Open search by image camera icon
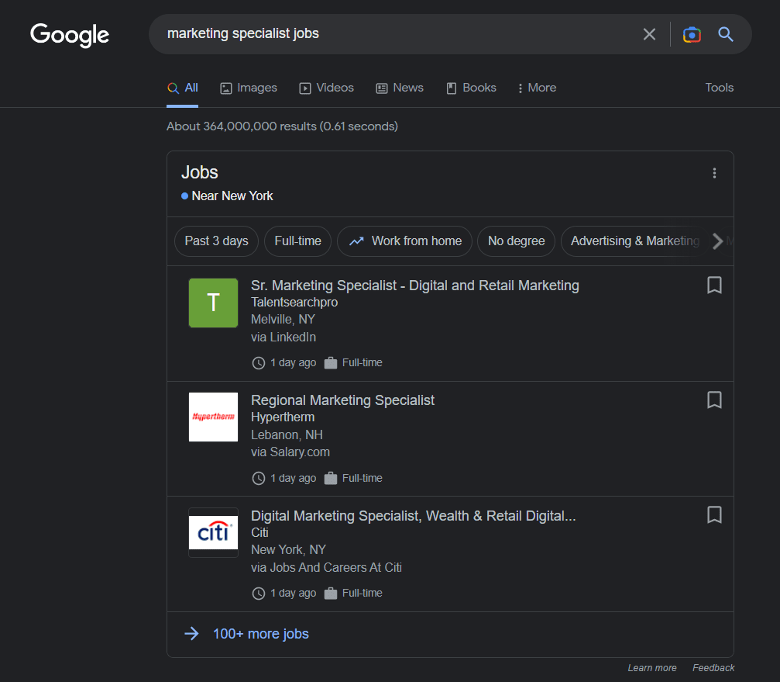Screen dimensions: 780x685 tap(691, 34)
